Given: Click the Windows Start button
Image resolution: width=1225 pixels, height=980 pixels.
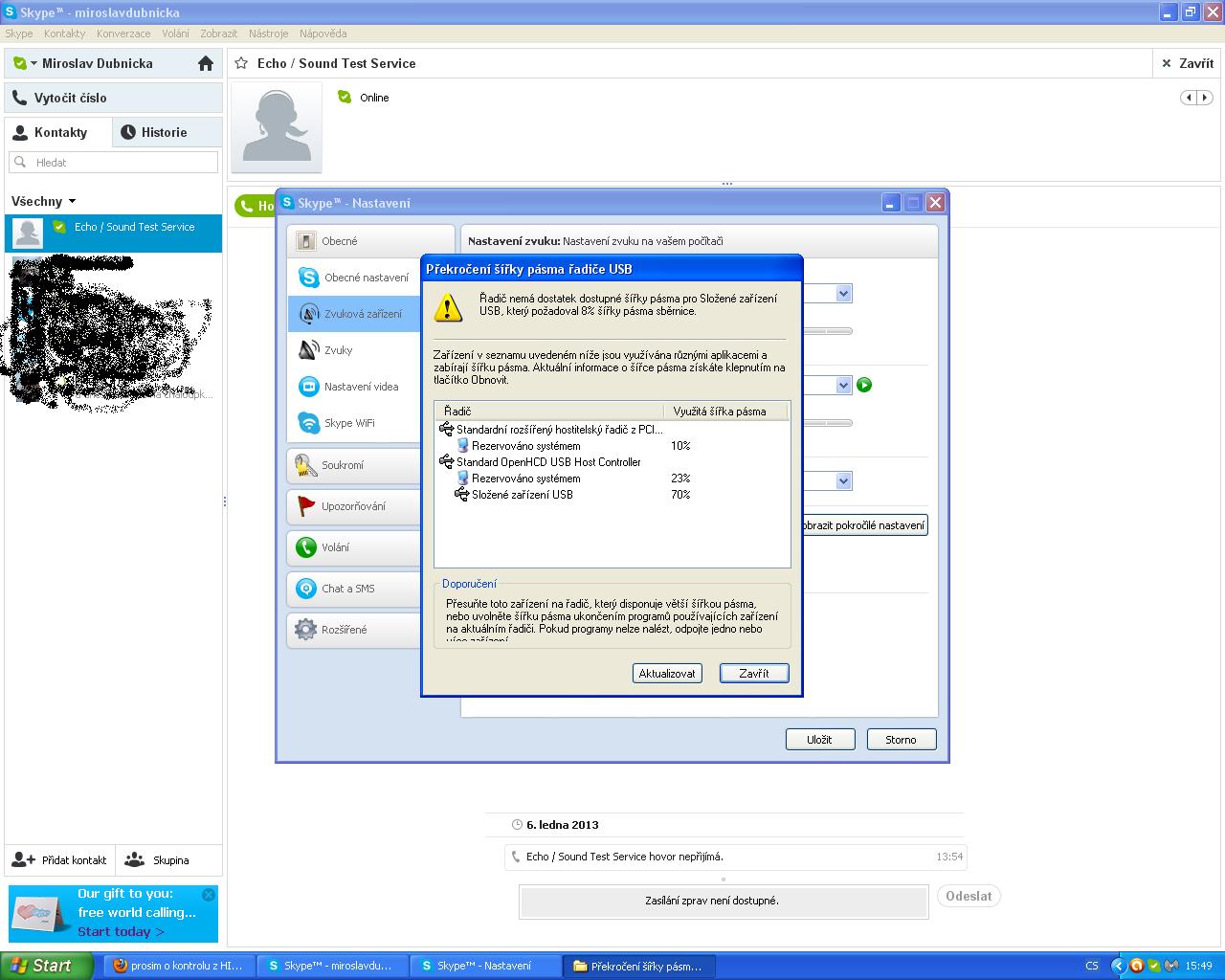Looking at the screenshot, I should pyautogui.click(x=46, y=966).
